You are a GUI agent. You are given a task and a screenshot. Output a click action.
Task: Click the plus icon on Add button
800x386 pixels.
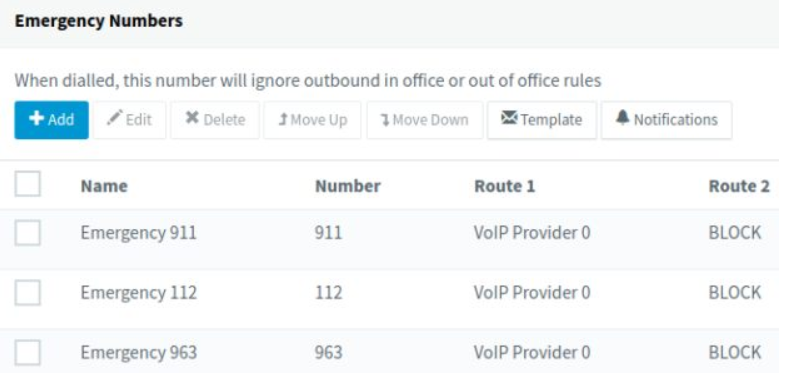(x=37, y=118)
